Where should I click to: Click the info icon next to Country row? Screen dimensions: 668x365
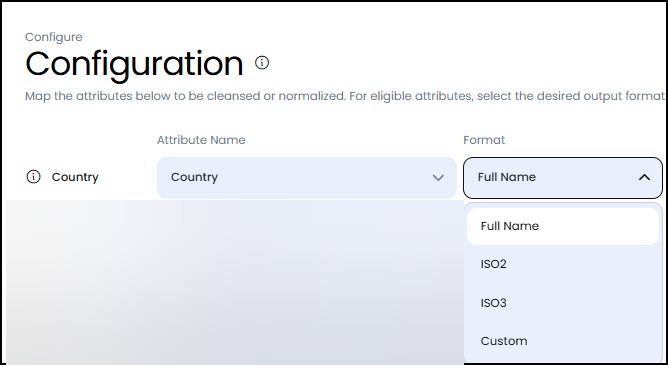pos(33,177)
